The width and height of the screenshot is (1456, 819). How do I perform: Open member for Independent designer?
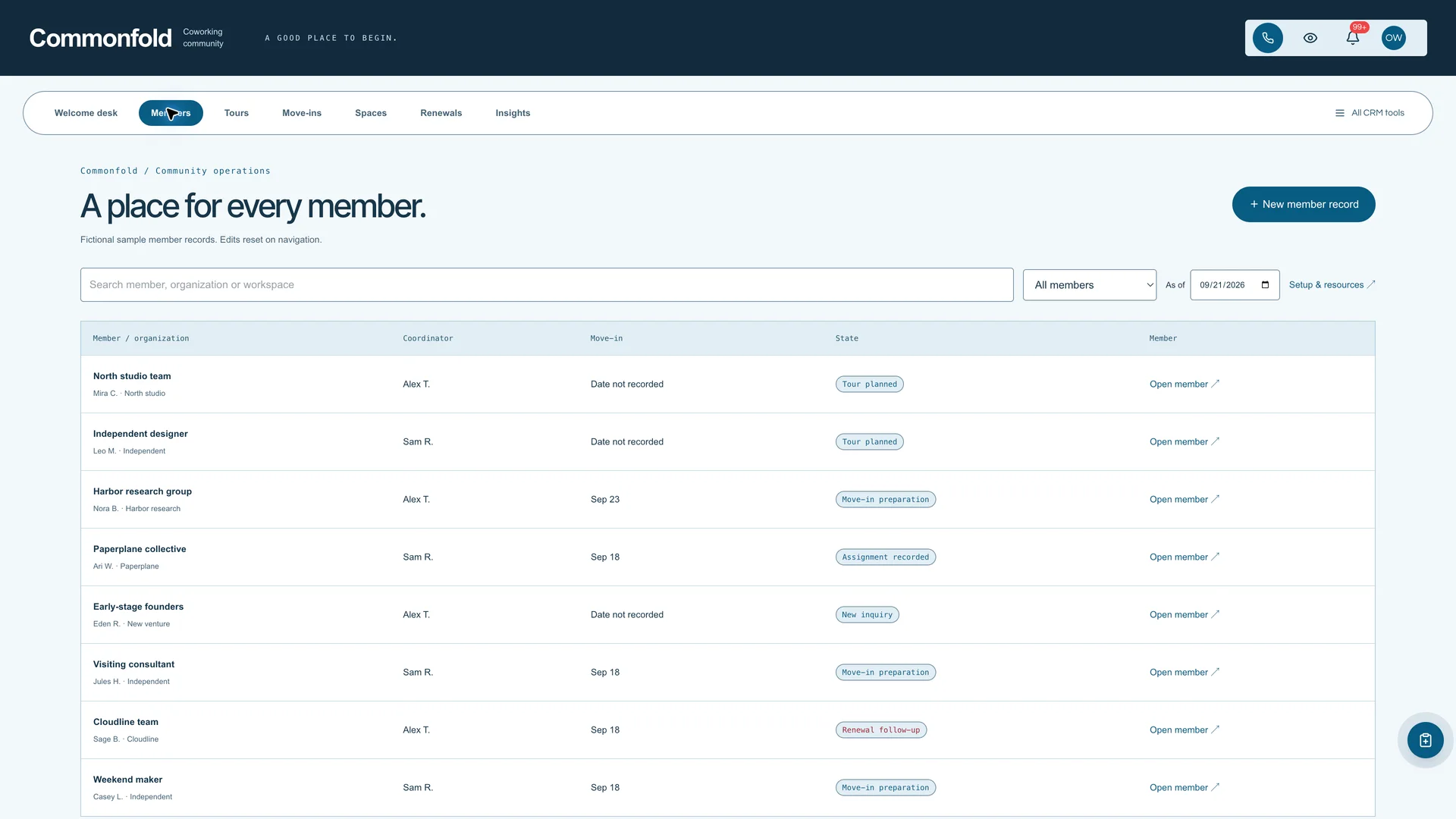pyautogui.click(x=1185, y=442)
